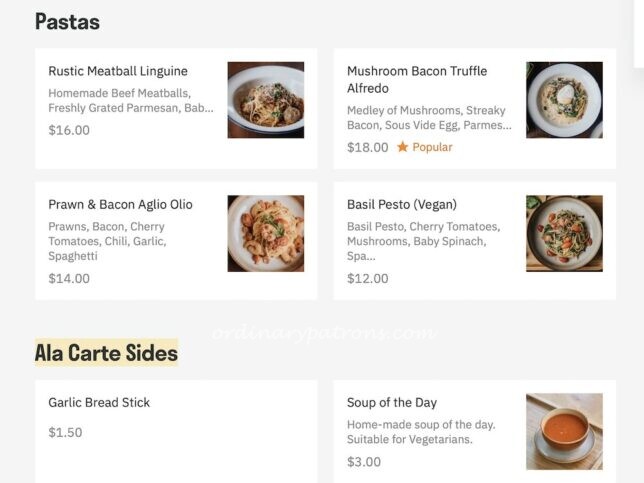
Task: Click the $12.00 price on Basil Pesto
Action: coord(367,278)
